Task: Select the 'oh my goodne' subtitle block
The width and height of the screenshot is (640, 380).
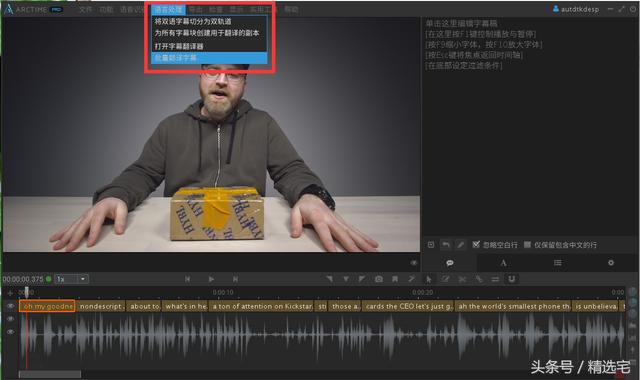Action: pyautogui.click(x=47, y=306)
